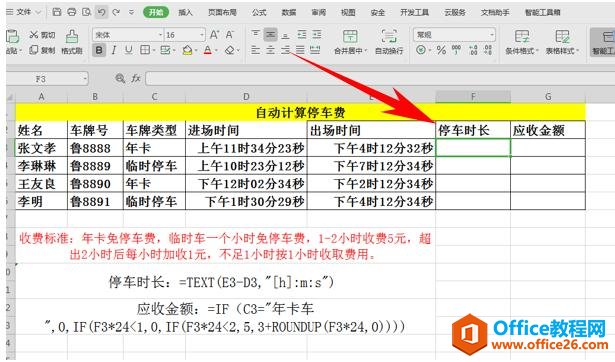Switch to the 开始 ribbon tab

point(156,13)
